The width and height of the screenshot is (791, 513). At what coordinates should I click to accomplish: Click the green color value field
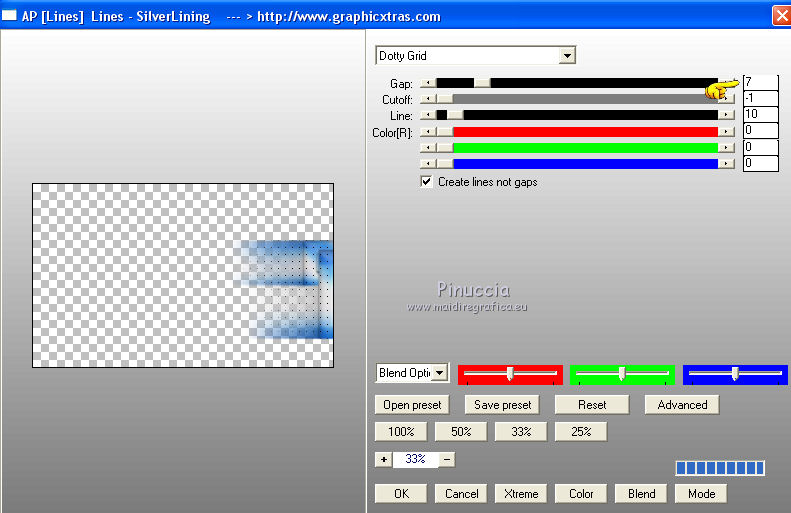(x=761, y=147)
